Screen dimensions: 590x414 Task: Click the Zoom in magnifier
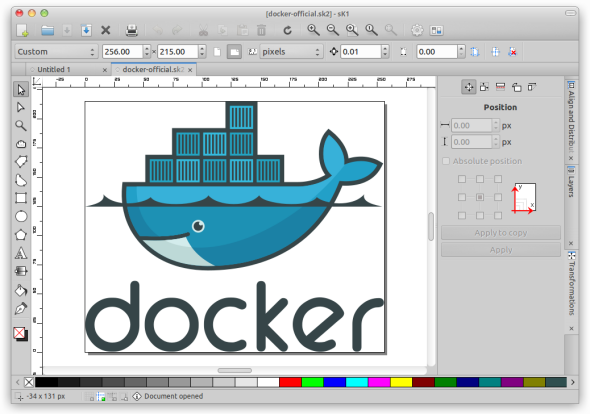(x=313, y=30)
